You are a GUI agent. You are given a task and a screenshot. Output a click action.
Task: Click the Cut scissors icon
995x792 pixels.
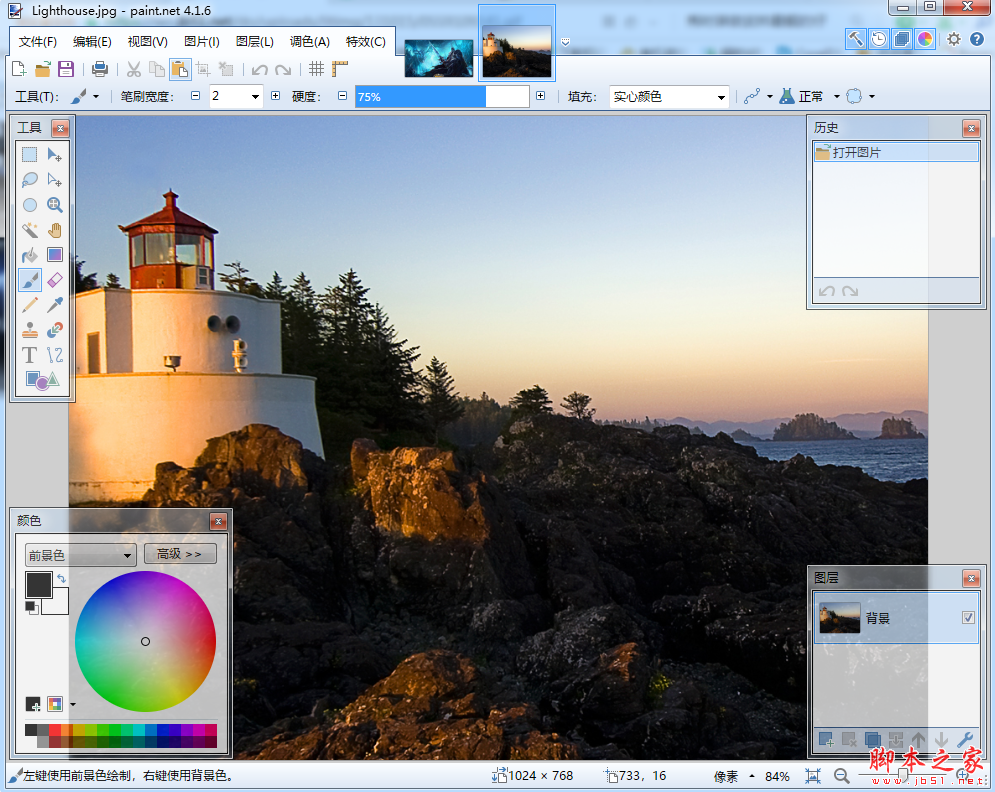134,69
